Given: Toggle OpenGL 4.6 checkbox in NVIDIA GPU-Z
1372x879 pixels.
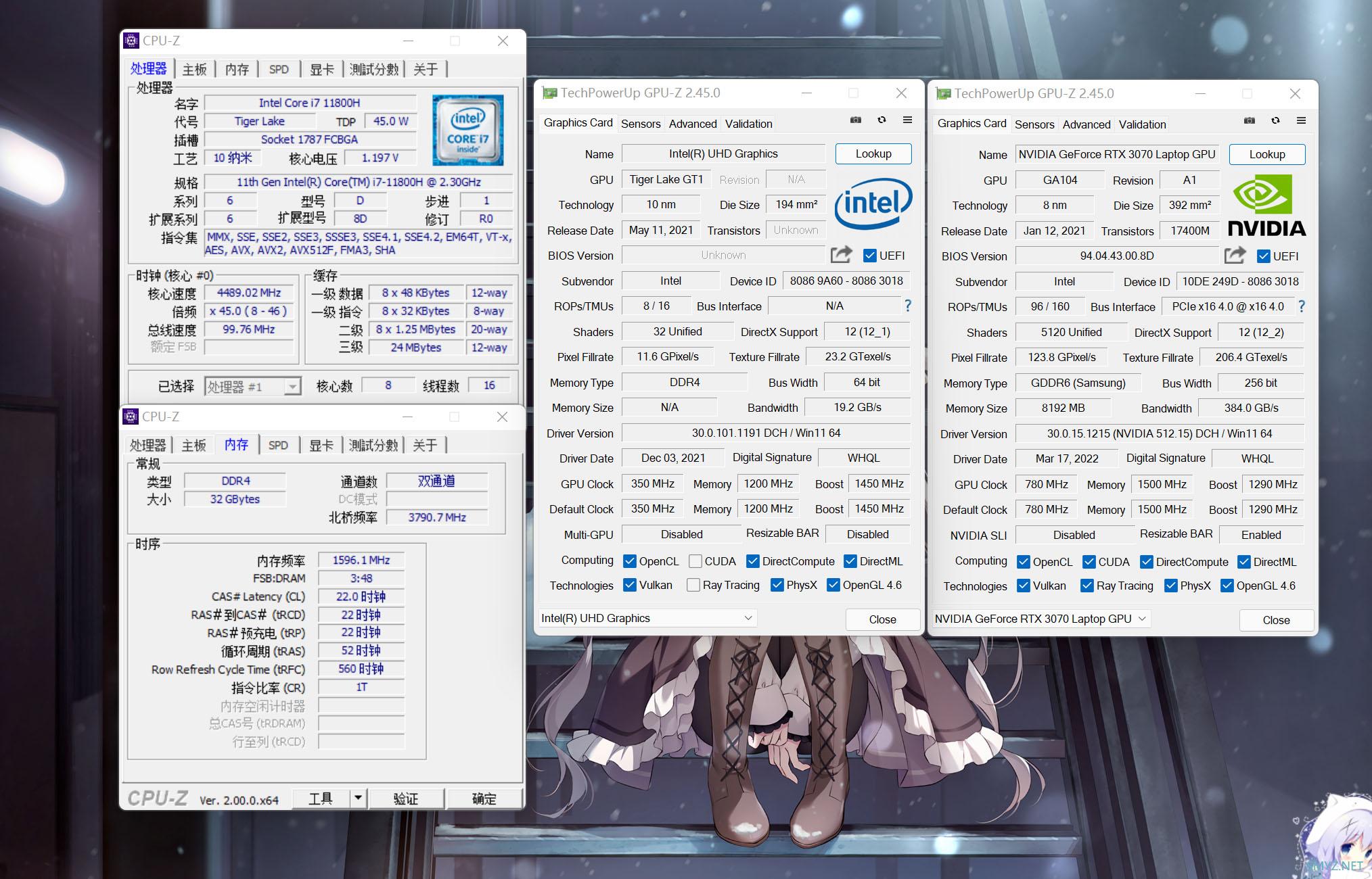Looking at the screenshot, I should 1227,586.
